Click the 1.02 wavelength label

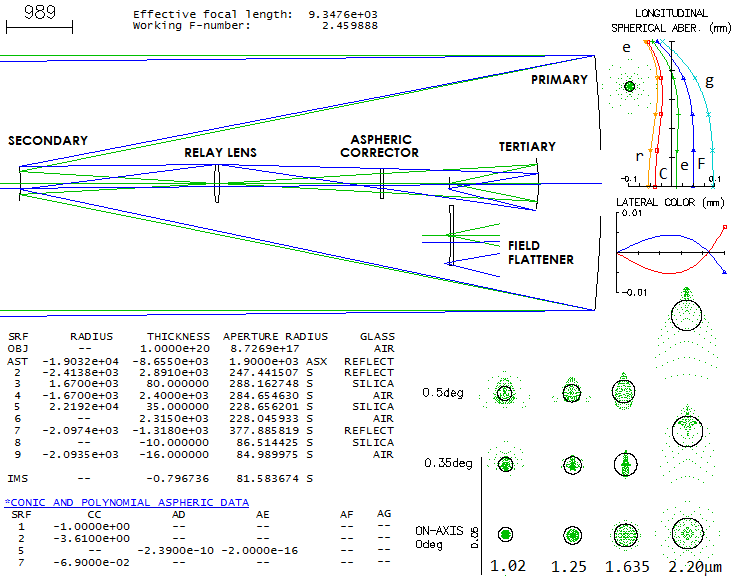pos(508,566)
